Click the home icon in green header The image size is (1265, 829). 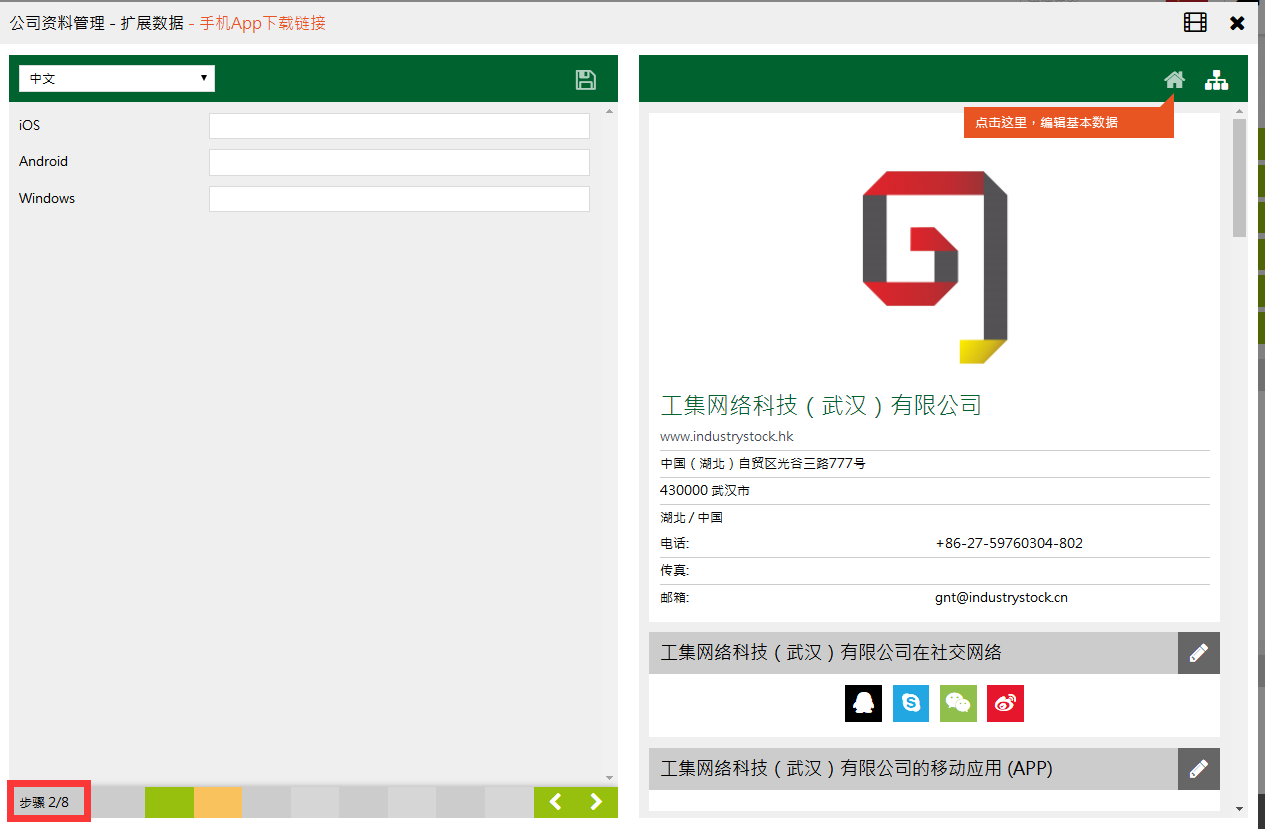(1174, 80)
